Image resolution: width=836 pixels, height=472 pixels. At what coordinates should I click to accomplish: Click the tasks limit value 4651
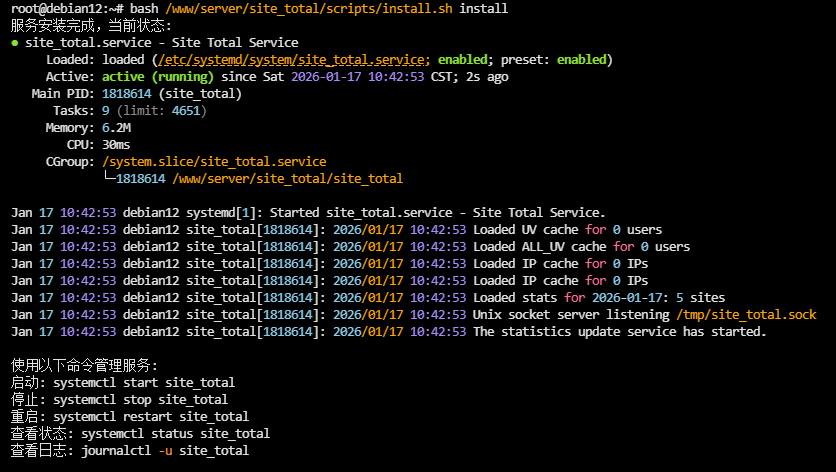(186, 111)
